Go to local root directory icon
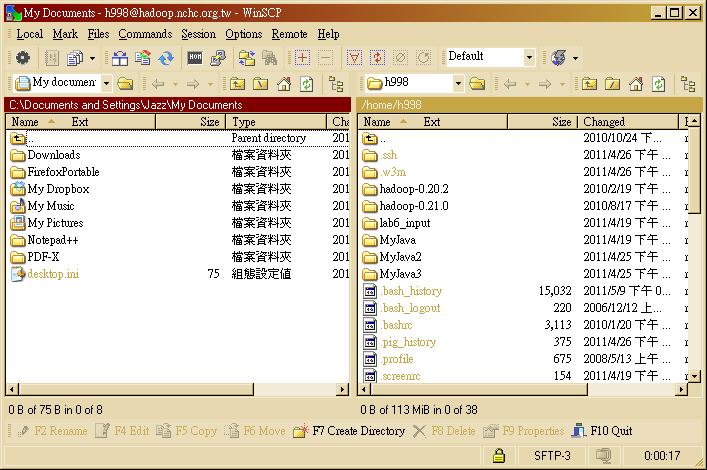Viewport: 707px width, 470px height. pos(261,84)
